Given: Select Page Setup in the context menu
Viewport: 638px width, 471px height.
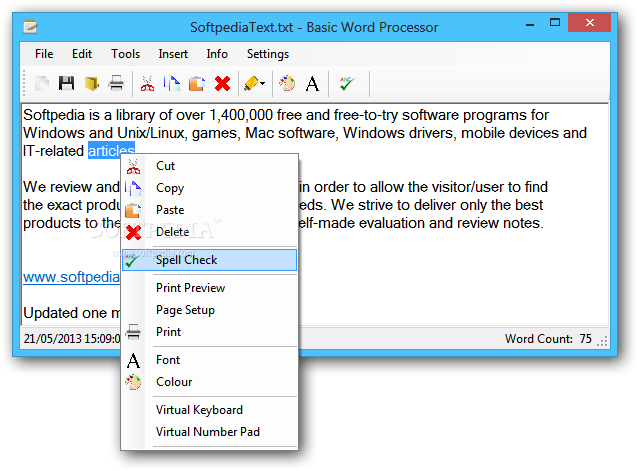Looking at the screenshot, I should tap(210, 310).
